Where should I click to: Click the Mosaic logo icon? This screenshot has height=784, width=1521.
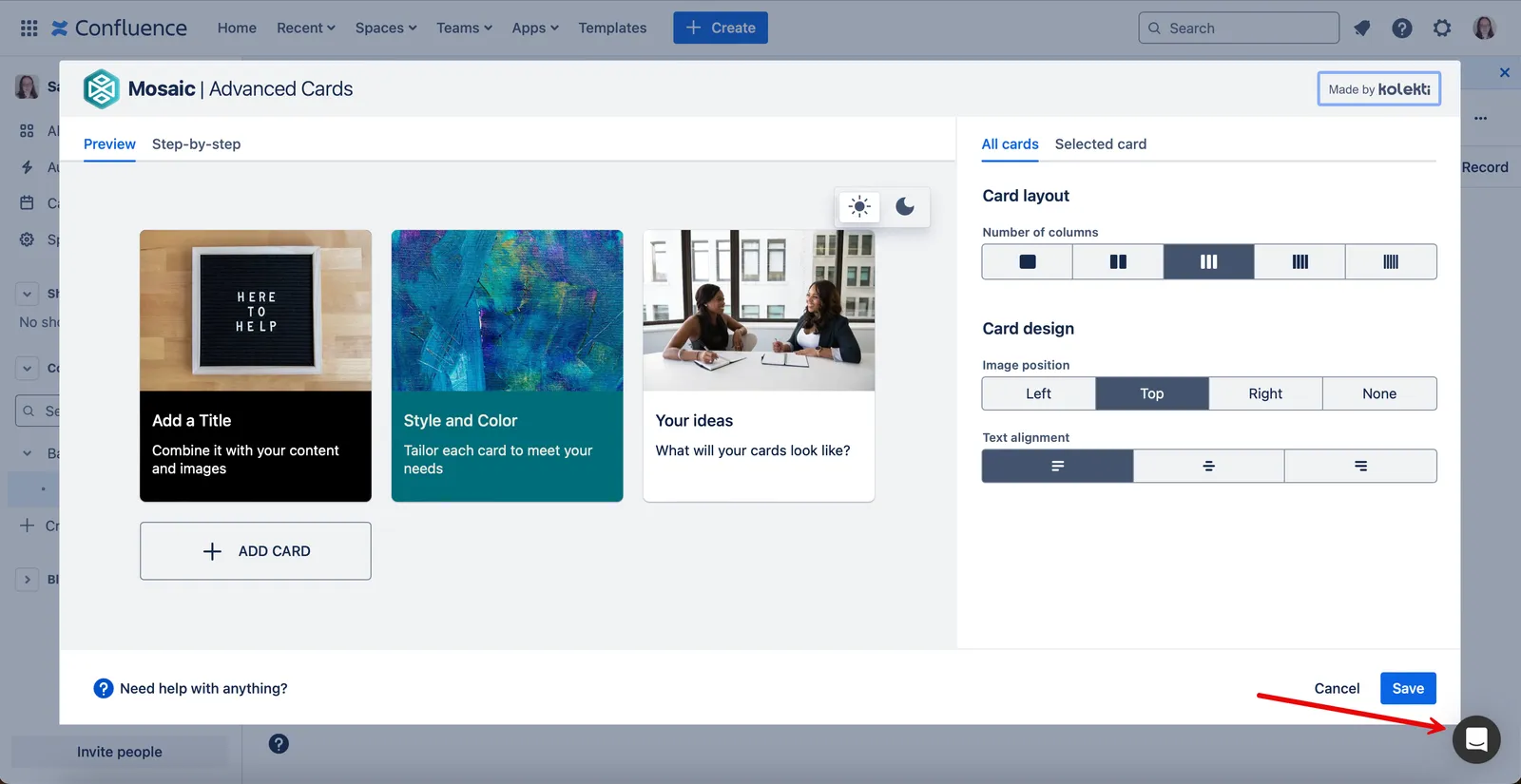(102, 89)
